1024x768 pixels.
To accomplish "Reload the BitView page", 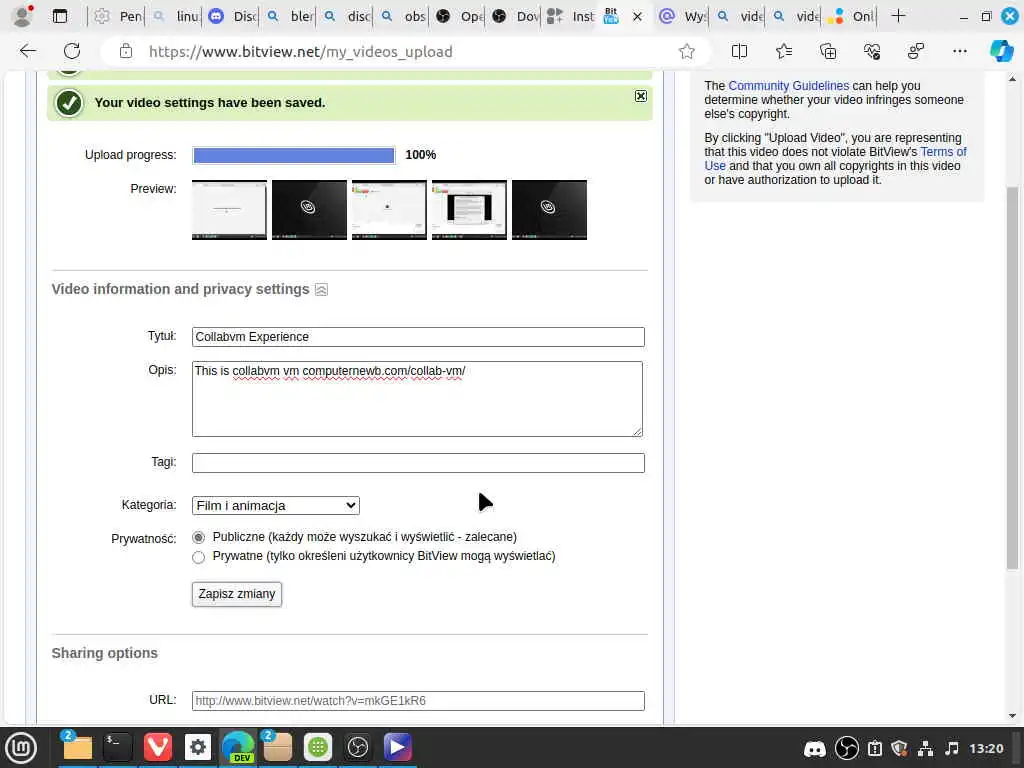I will point(72,51).
